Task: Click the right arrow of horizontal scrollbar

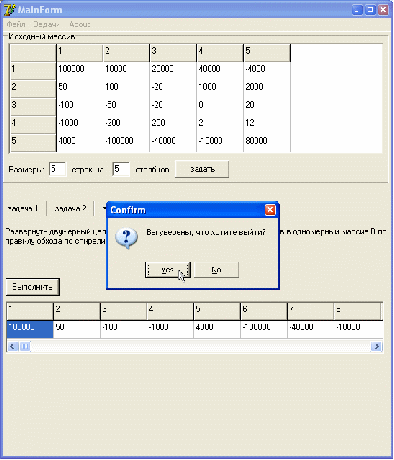Action: coord(377,347)
